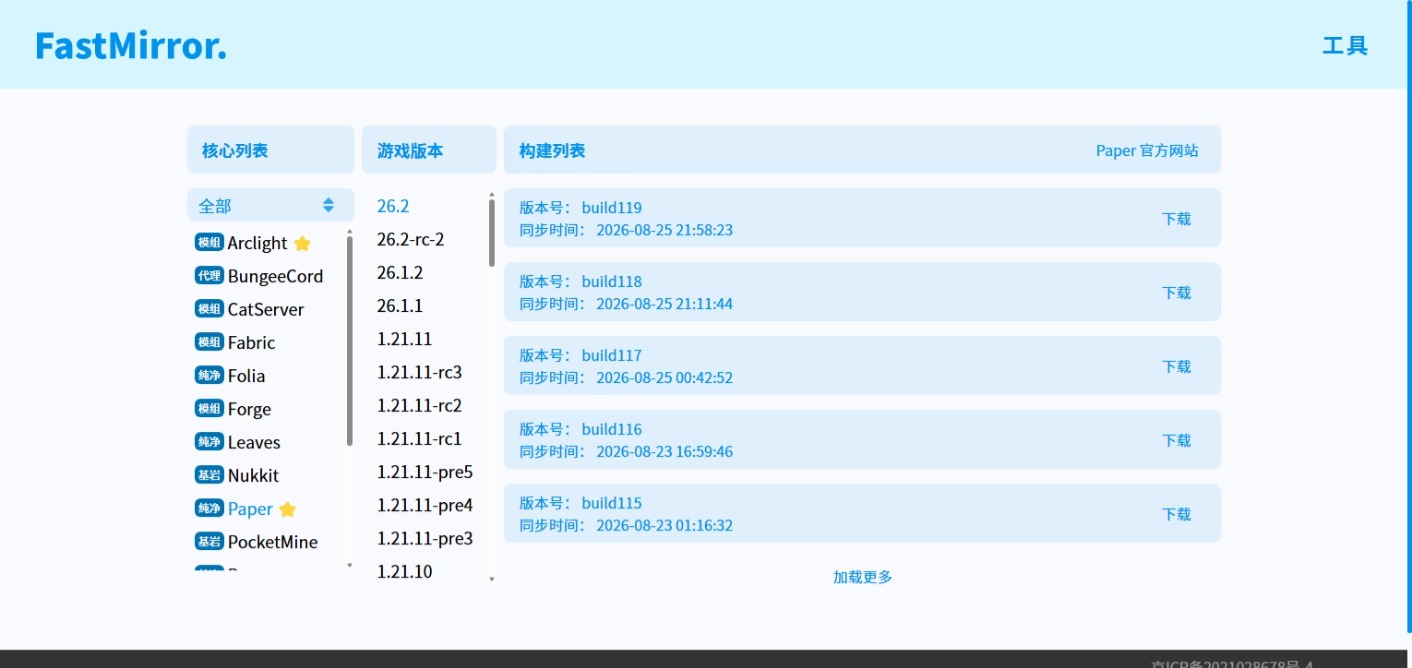
Task: Click the 游戏版本 panel header
Action: pos(429,150)
